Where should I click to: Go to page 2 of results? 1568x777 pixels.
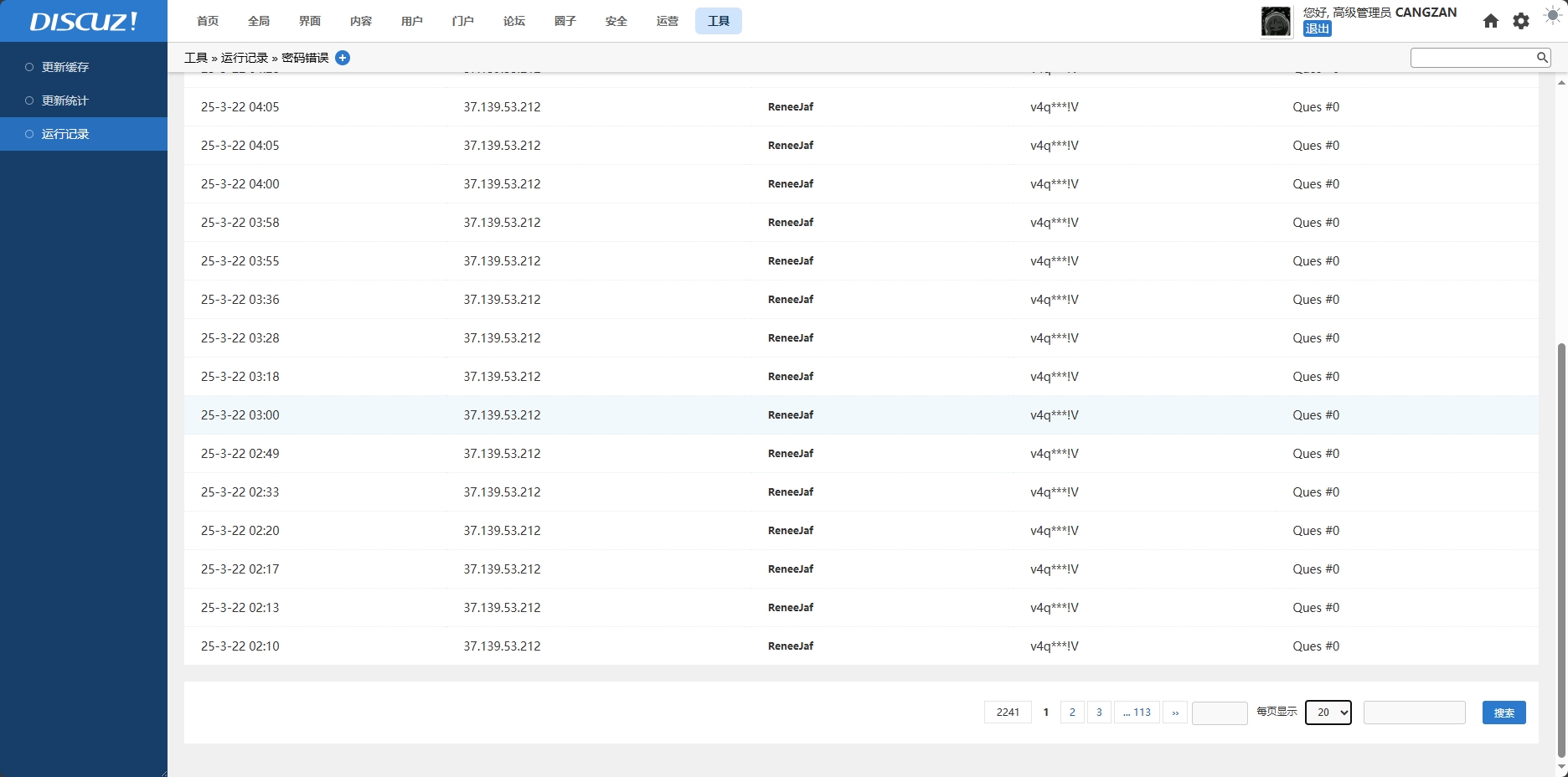click(x=1072, y=713)
